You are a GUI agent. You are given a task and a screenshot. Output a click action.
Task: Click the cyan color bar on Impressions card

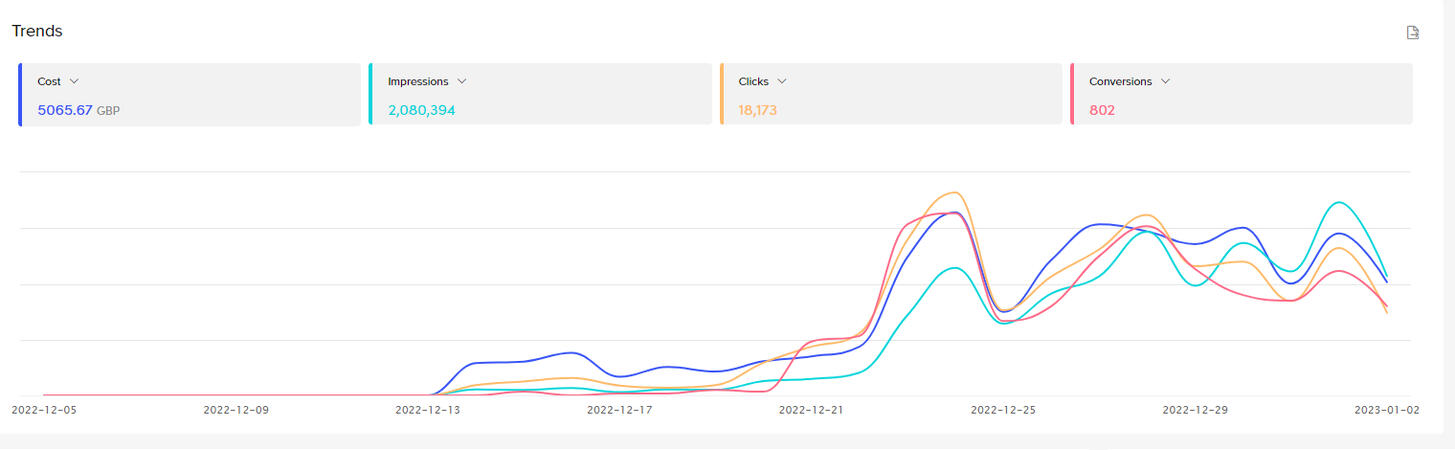pos(371,94)
